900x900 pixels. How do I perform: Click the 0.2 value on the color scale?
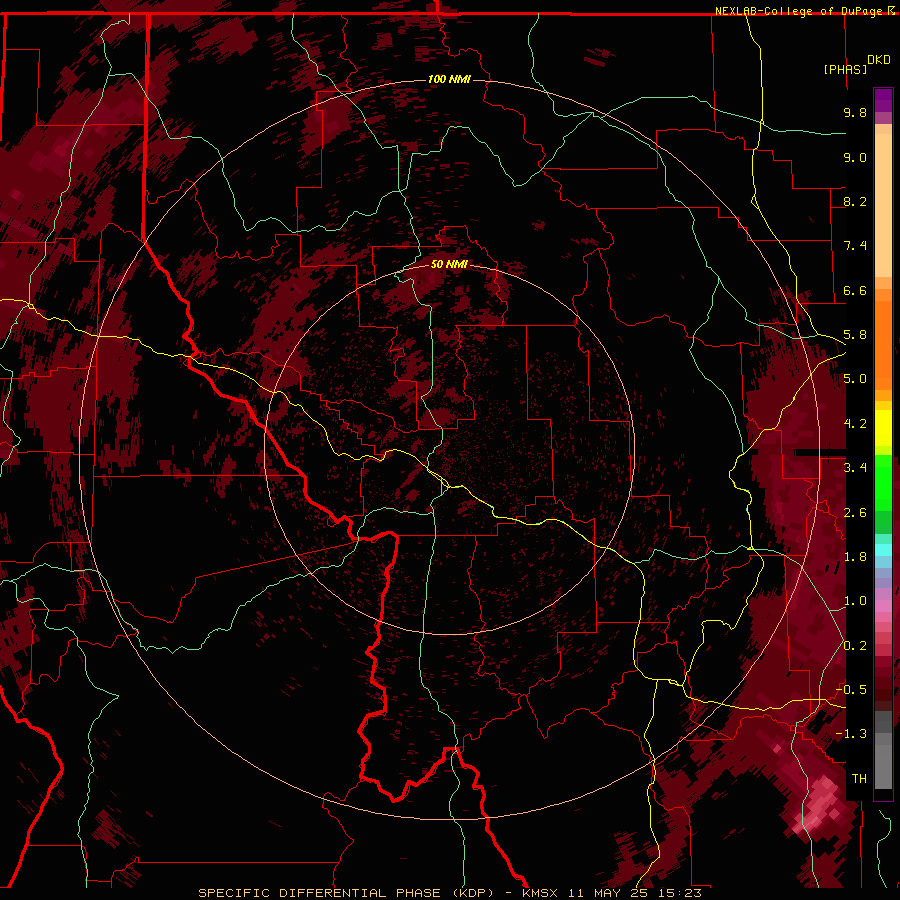click(855, 646)
